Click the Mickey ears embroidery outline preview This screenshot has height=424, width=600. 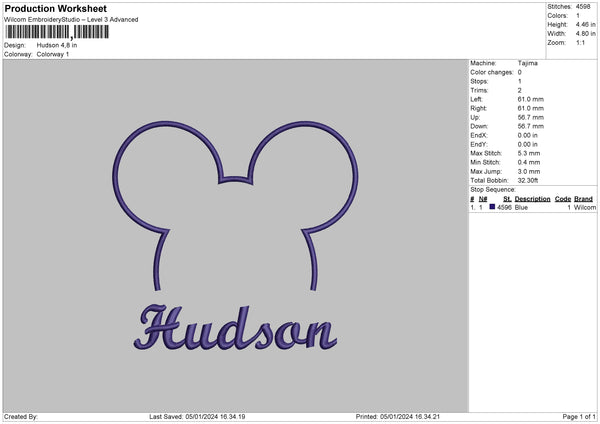(235, 206)
